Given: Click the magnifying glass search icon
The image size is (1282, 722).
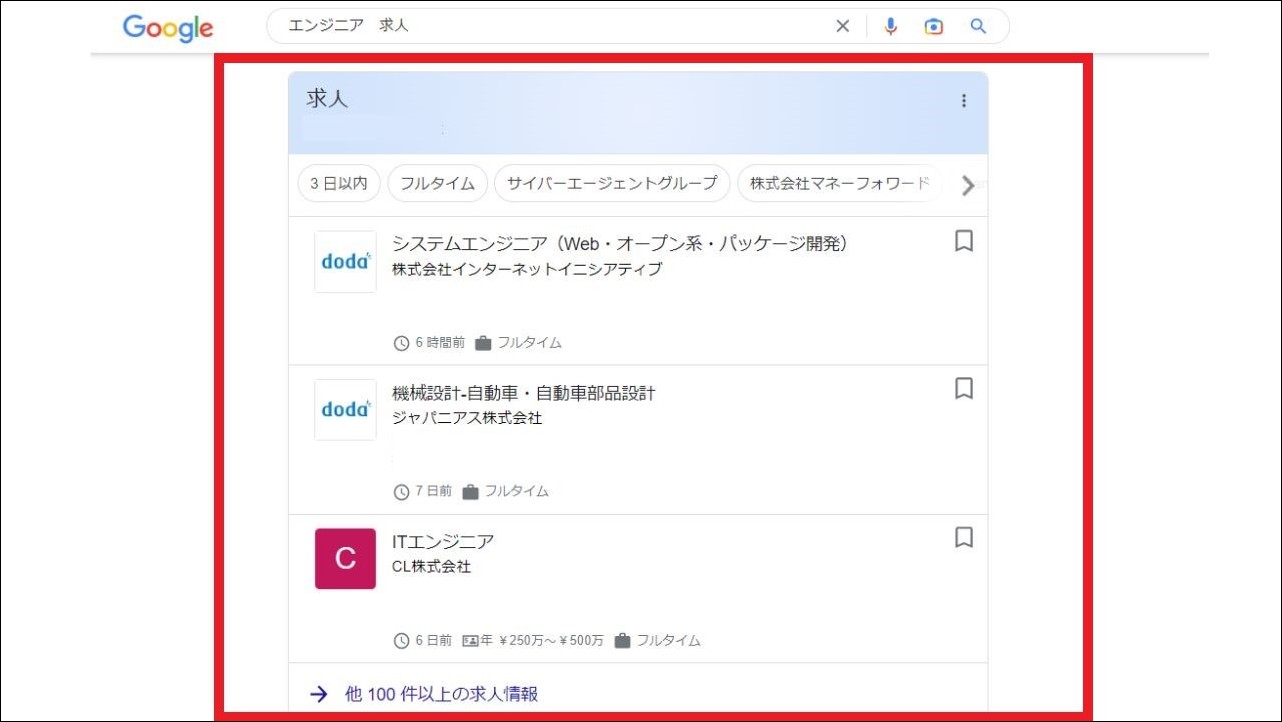Looking at the screenshot, I should pos(978,27).
